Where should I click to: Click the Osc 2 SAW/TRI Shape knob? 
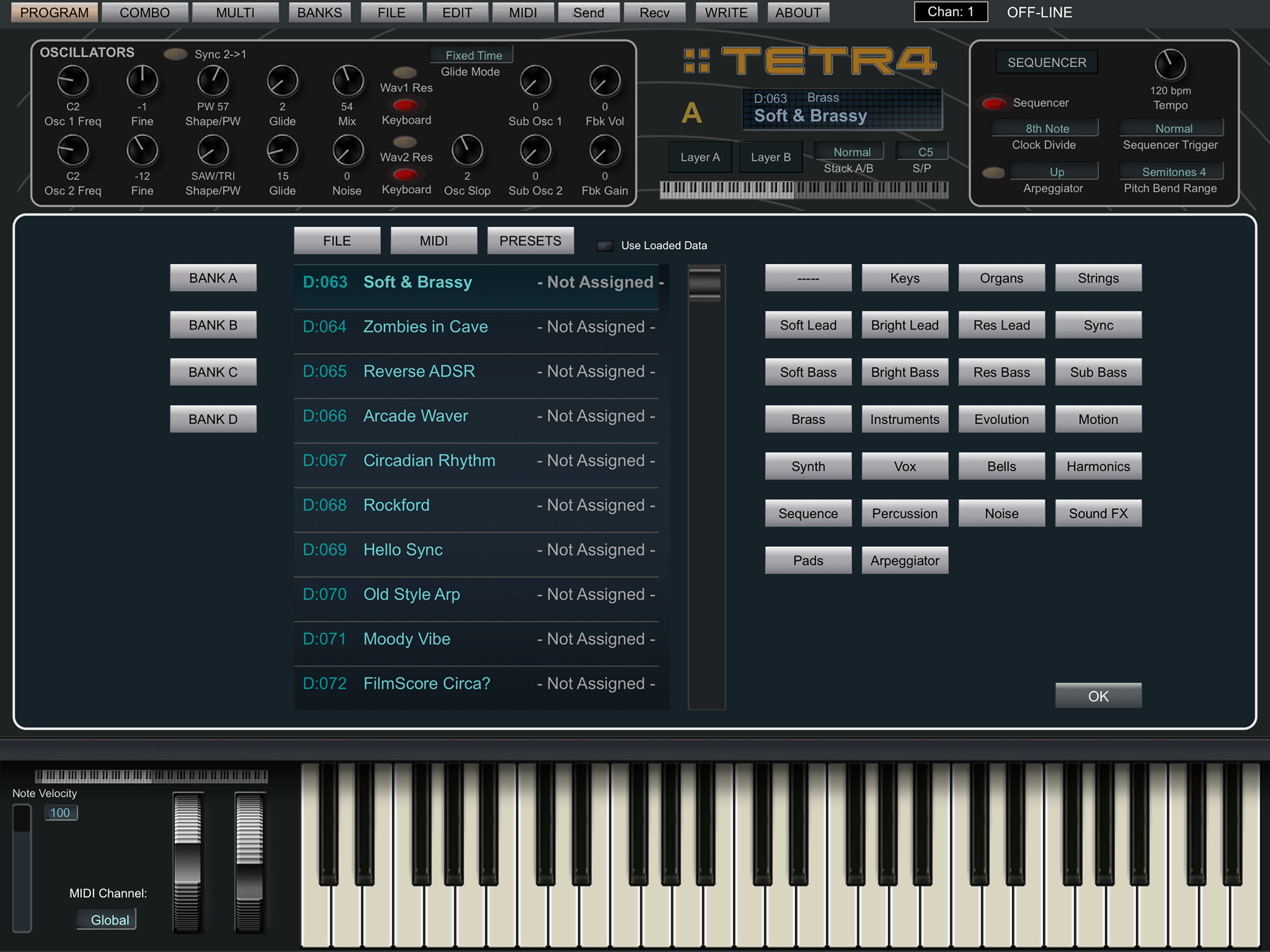click(212, 151)
